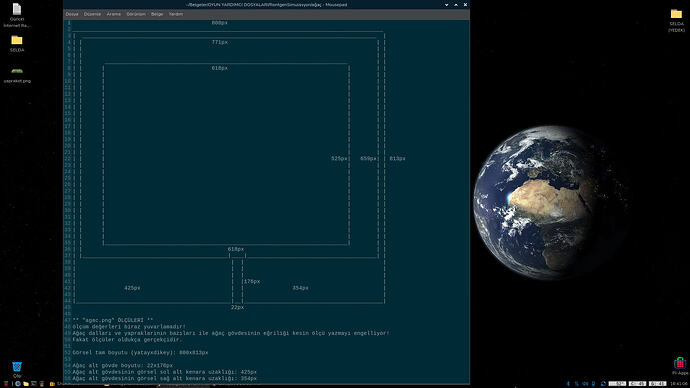Open the Raspberry Pi start menu
The image size is (690, 388).
pyautogui.click(x=6, y=384)
